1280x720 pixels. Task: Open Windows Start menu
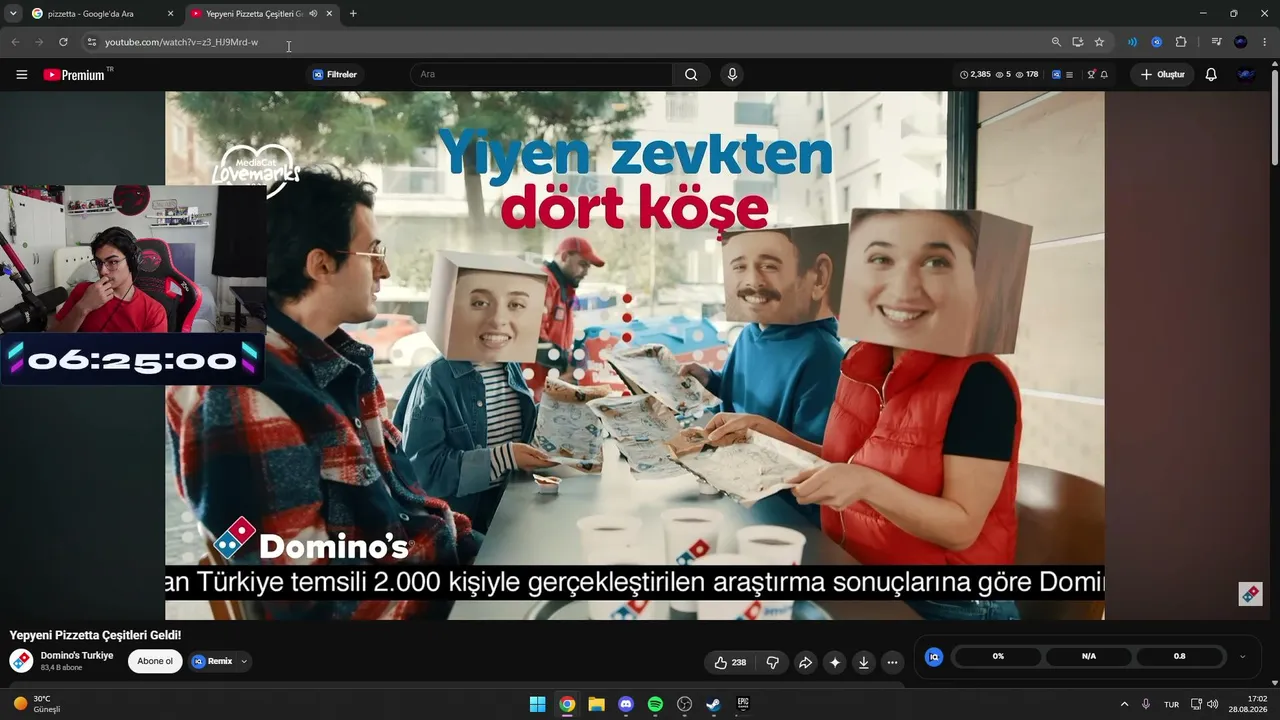point(537,704)
